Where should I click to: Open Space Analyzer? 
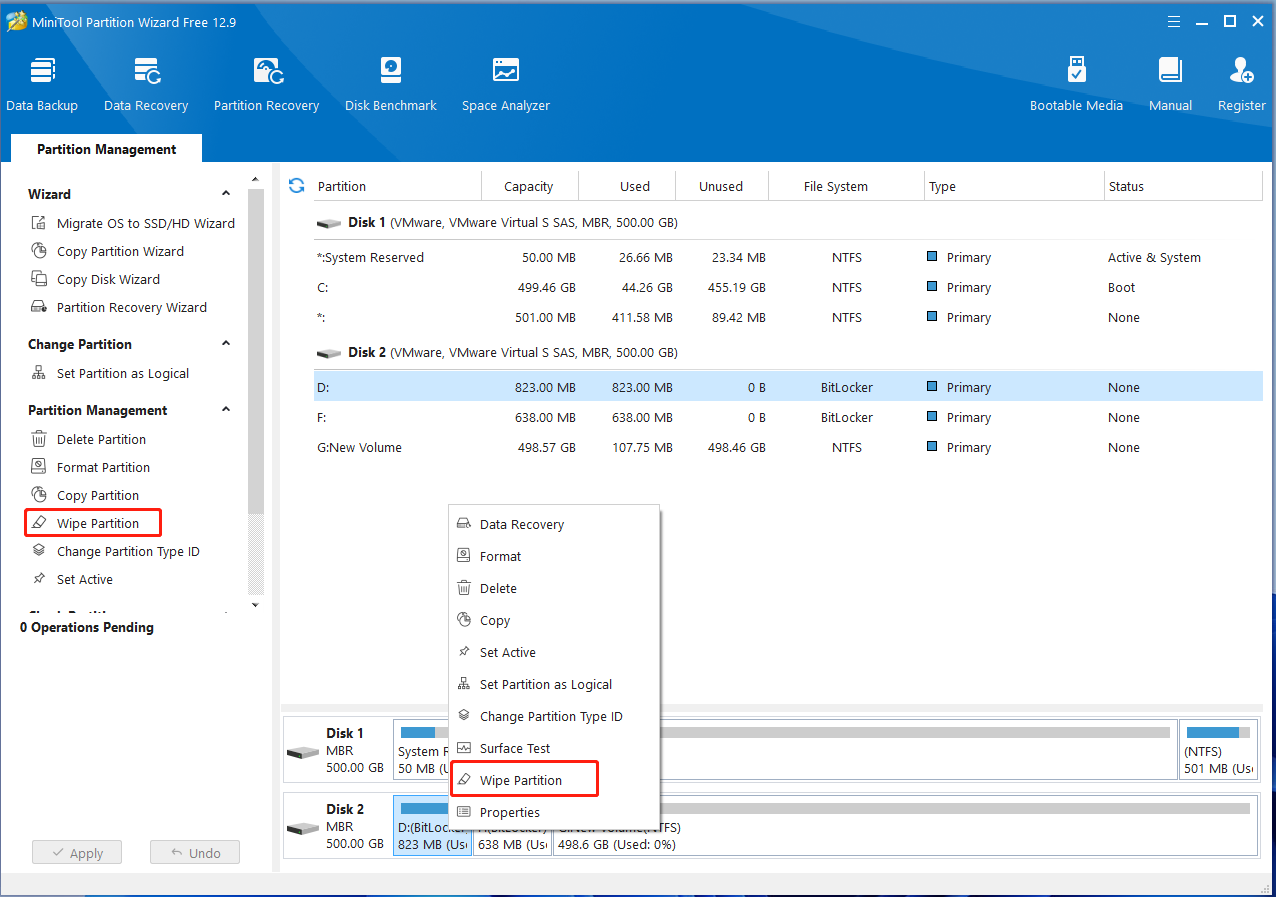coord(506,85)
